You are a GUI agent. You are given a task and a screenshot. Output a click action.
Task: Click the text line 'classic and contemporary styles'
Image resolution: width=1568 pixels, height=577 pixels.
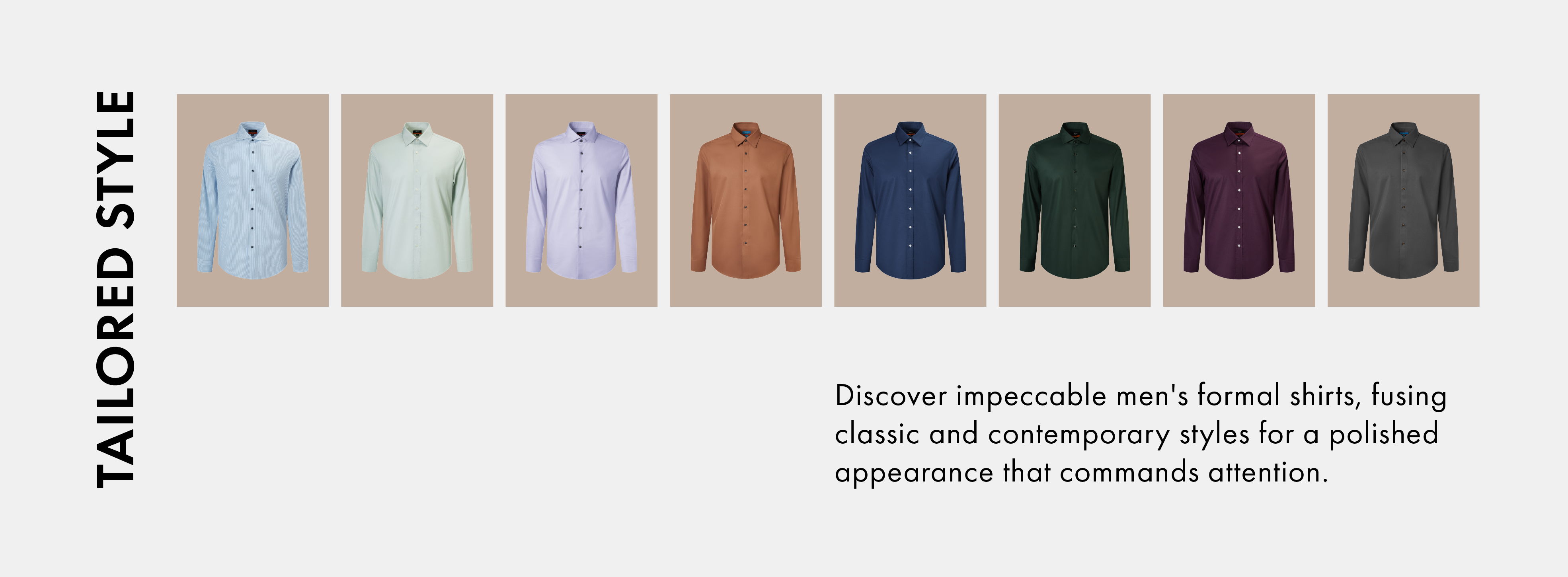click(1041, 435)
